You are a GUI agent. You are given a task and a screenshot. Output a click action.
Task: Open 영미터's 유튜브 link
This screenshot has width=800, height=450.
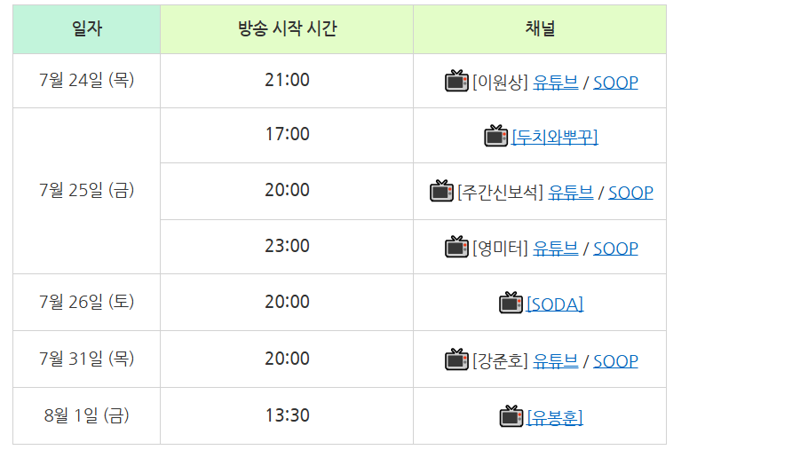click(556, 248)
